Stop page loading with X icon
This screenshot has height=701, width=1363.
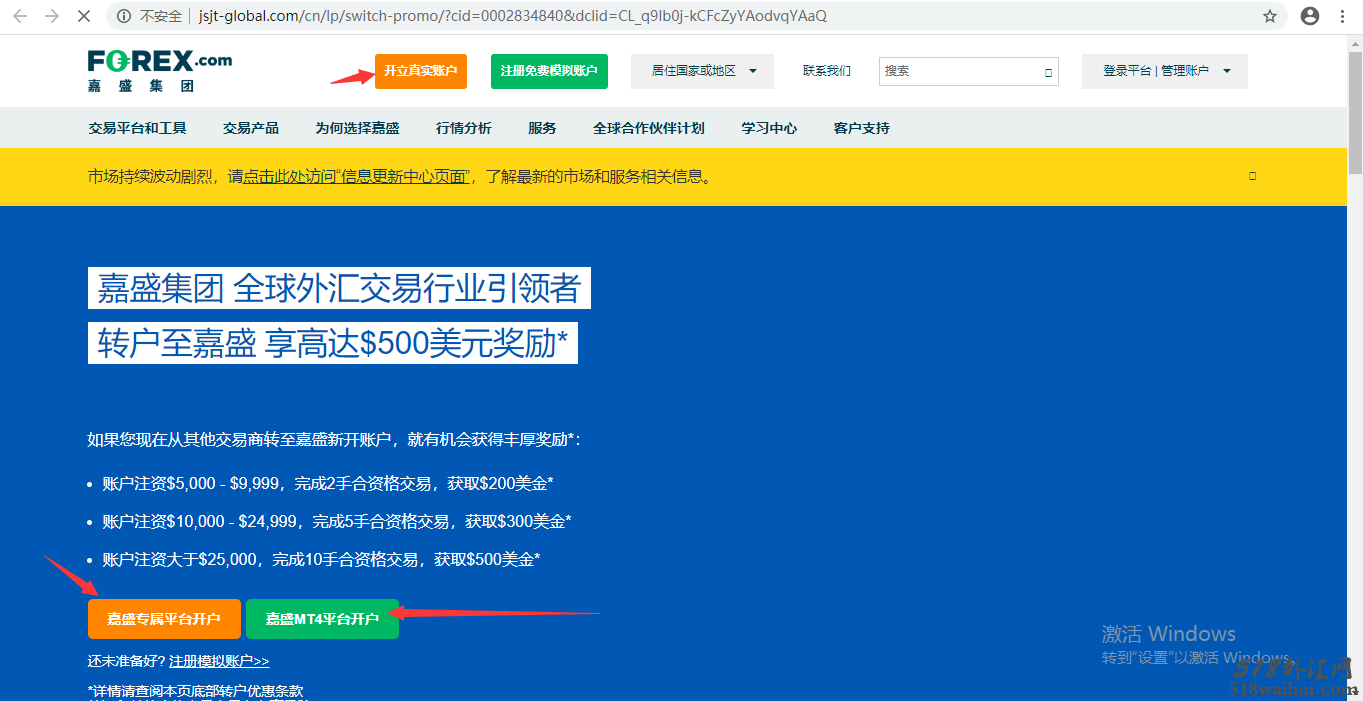tap(84, 16)
